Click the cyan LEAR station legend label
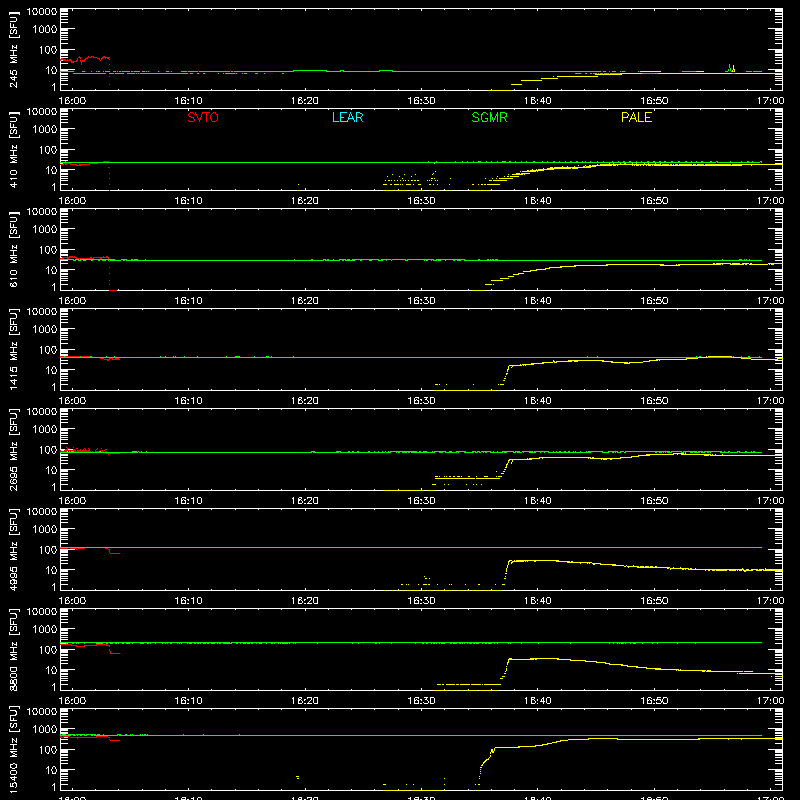Screen dimensions: 800x800 coord(347,117)
